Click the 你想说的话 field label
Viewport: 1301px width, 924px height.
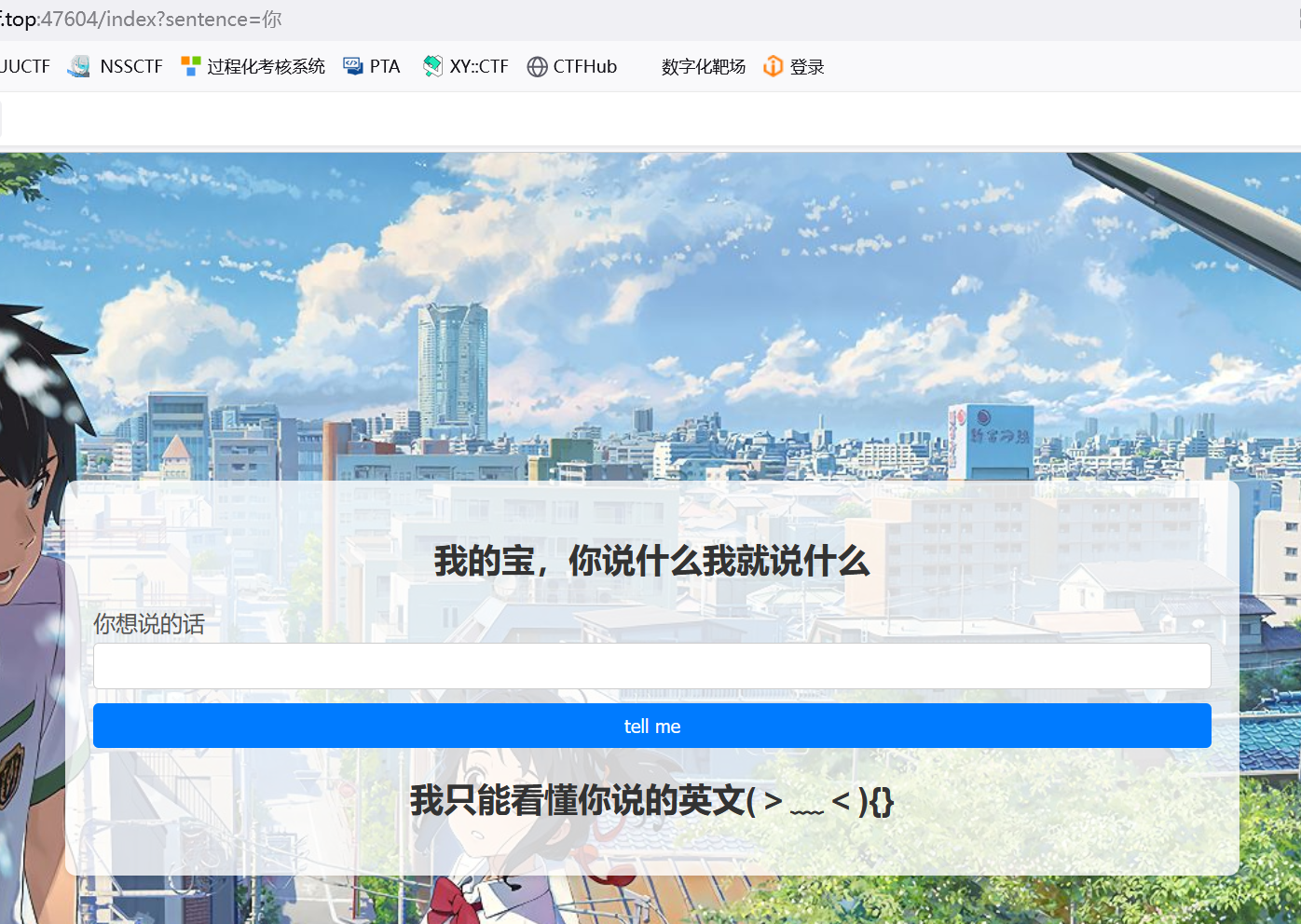point(149,624)
